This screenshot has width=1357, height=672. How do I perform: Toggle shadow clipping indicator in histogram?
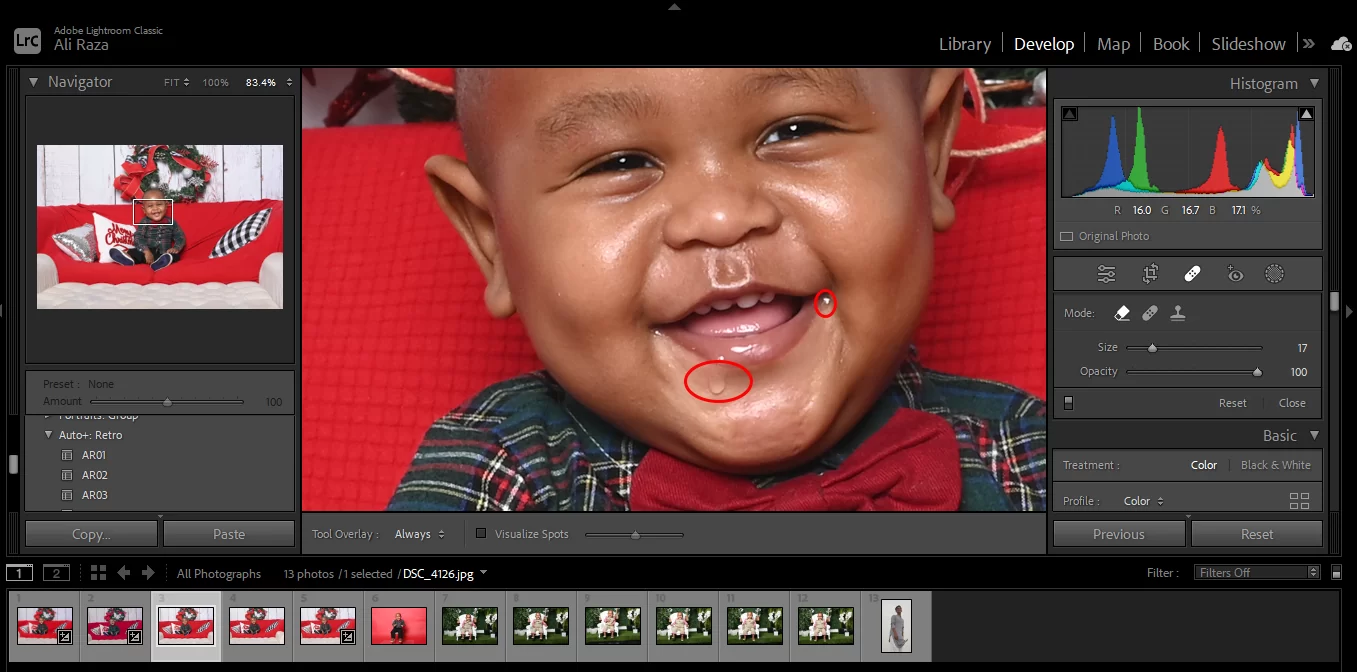tap(1070, 115)
